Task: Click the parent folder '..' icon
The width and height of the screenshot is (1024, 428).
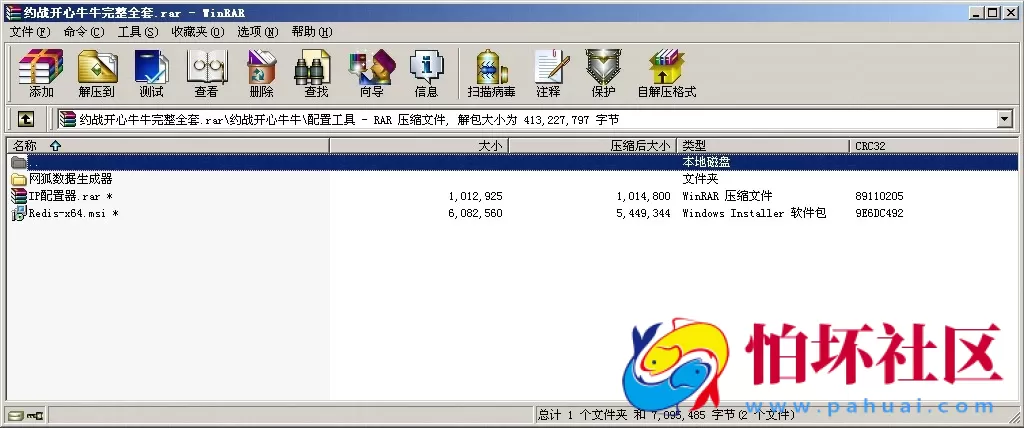Action: tap(19, 162)
